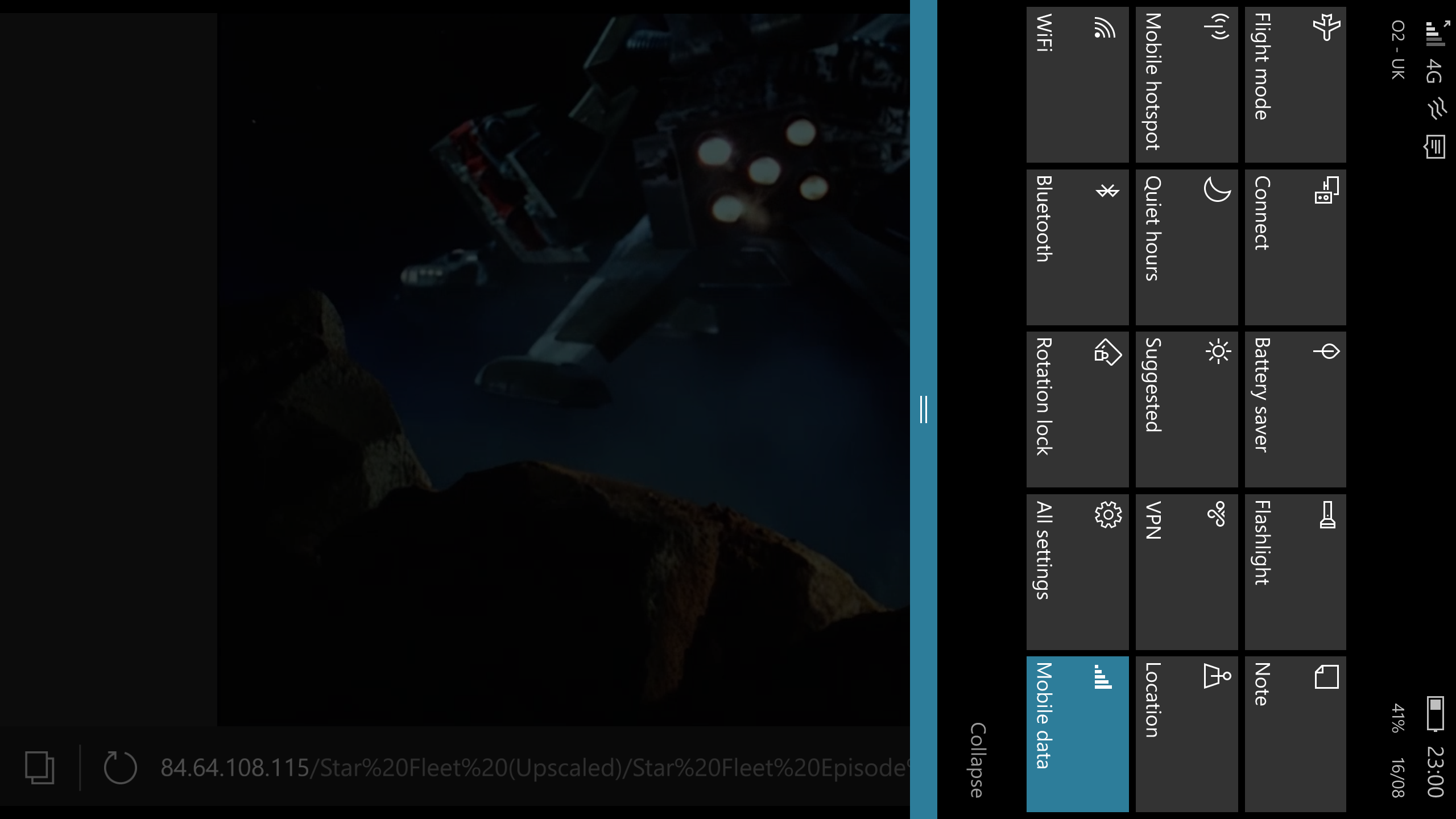
Task: Click the O2 - UK carrier label
Action: tap(1397, 50)
